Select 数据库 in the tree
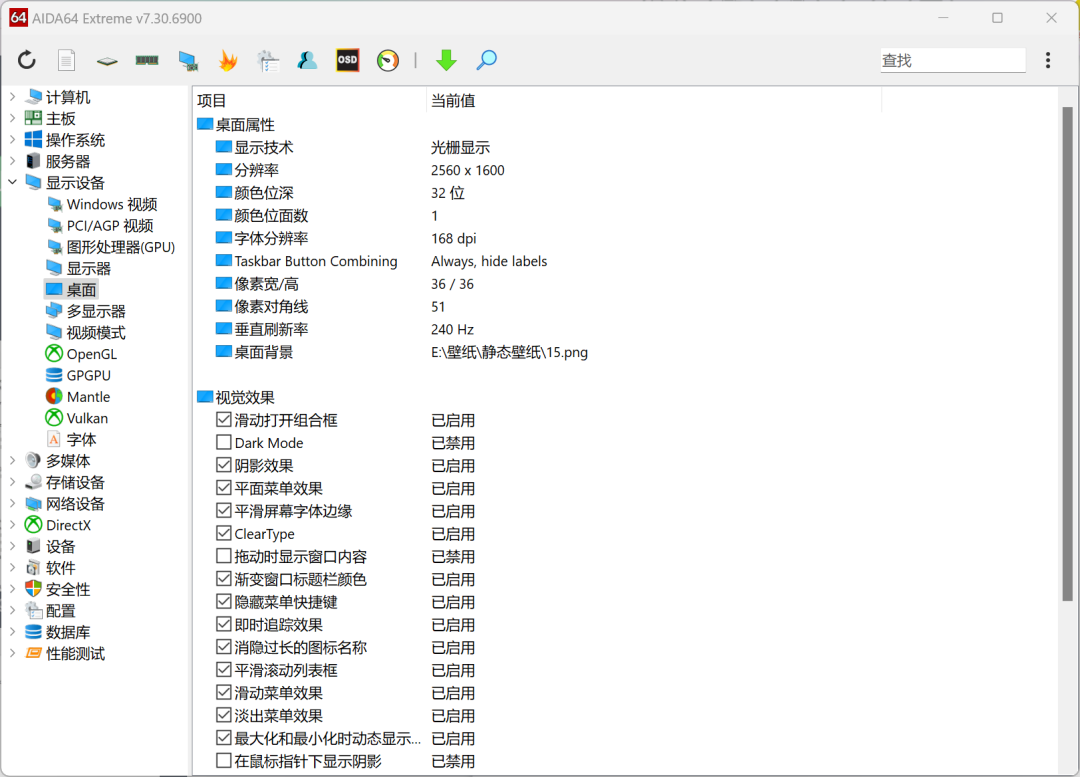Viewport: 1080px width, 777px height. click(x=58, y=632)
